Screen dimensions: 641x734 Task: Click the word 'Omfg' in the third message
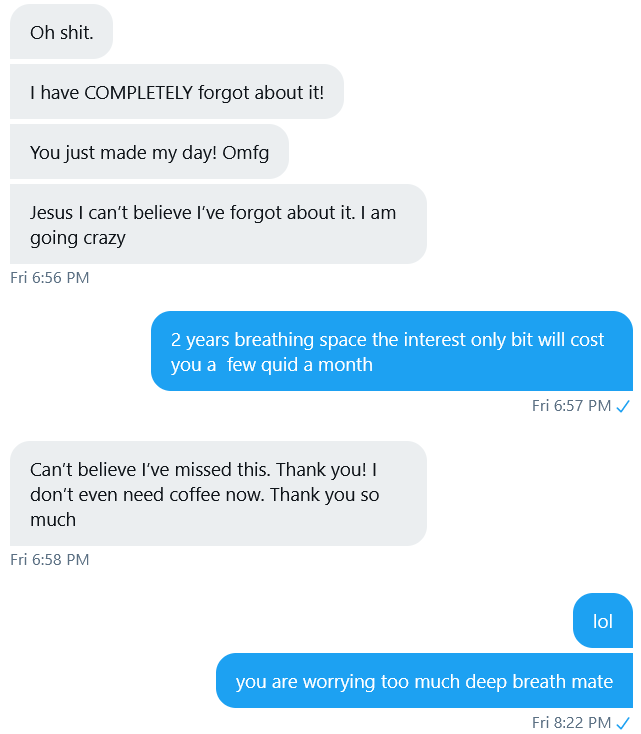[245, 153]
